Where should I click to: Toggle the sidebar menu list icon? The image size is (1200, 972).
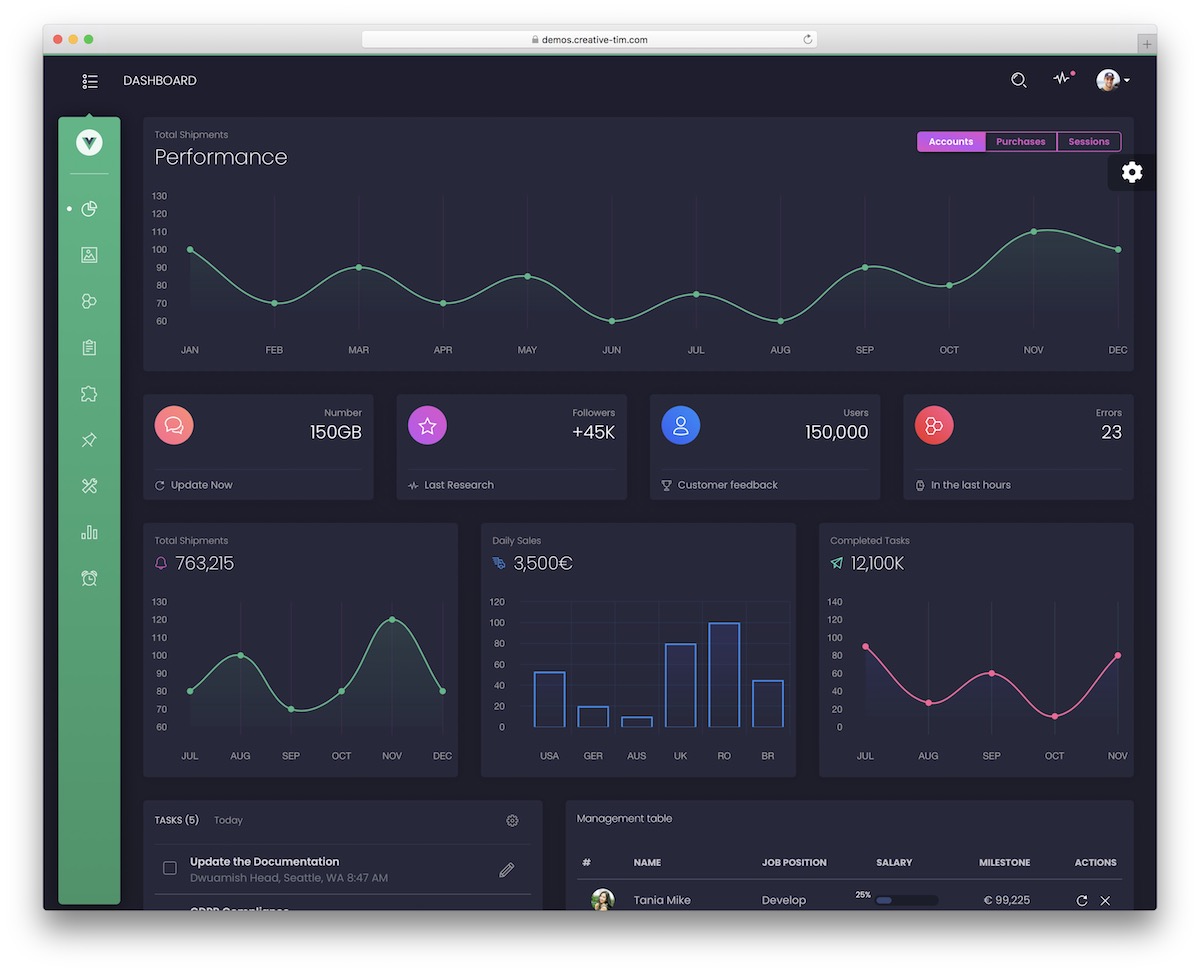90,81
